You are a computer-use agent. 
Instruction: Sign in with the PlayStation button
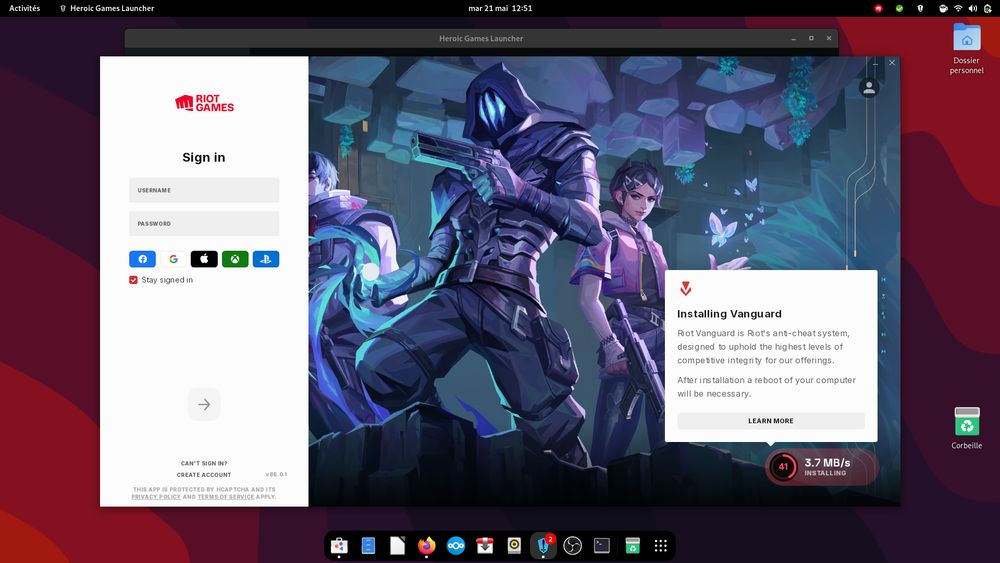pyautogui.click(x=266, y=259)
